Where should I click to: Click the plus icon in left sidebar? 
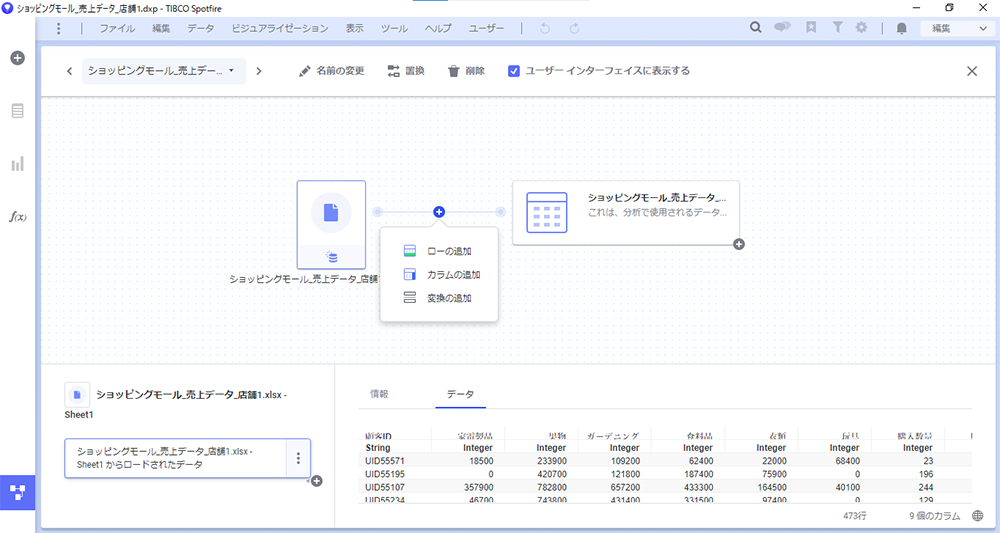point(18,58)
